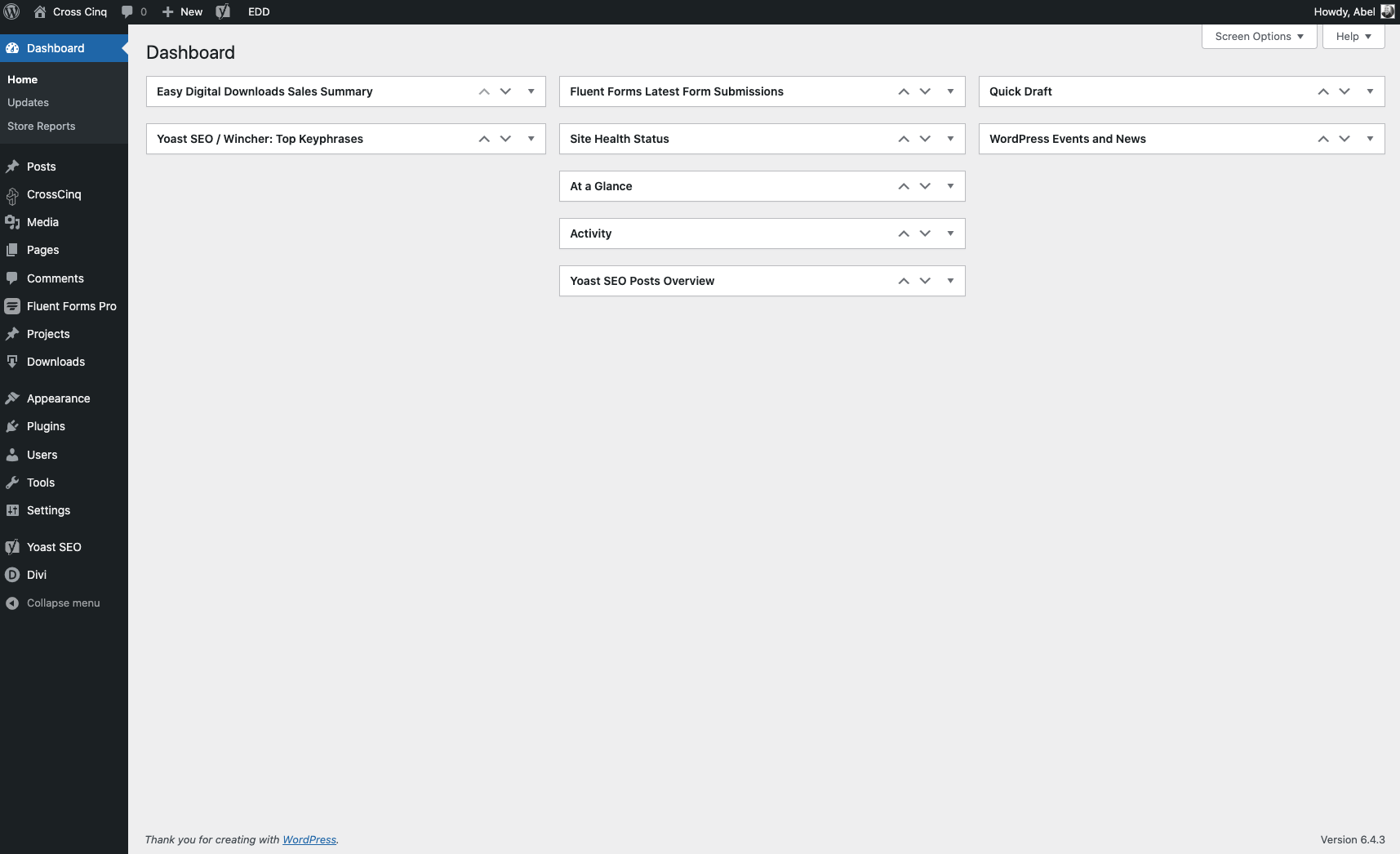Click the Divi circle icon
Screen dimensions: 1400x854
12,575
